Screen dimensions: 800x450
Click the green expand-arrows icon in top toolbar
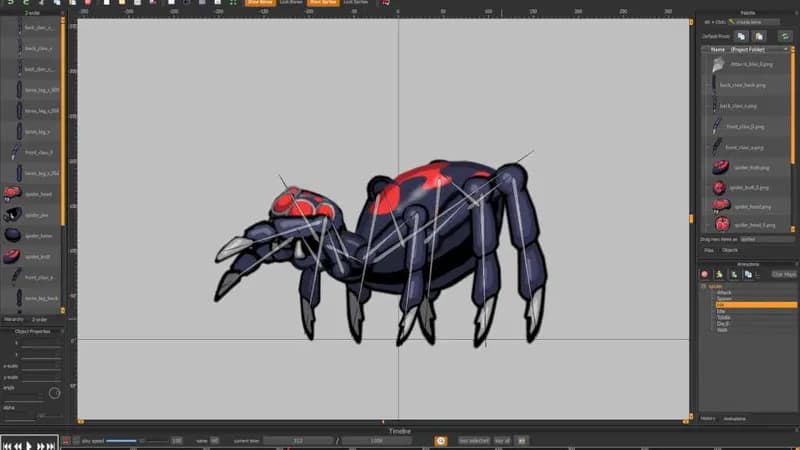[x=233, y=2]
